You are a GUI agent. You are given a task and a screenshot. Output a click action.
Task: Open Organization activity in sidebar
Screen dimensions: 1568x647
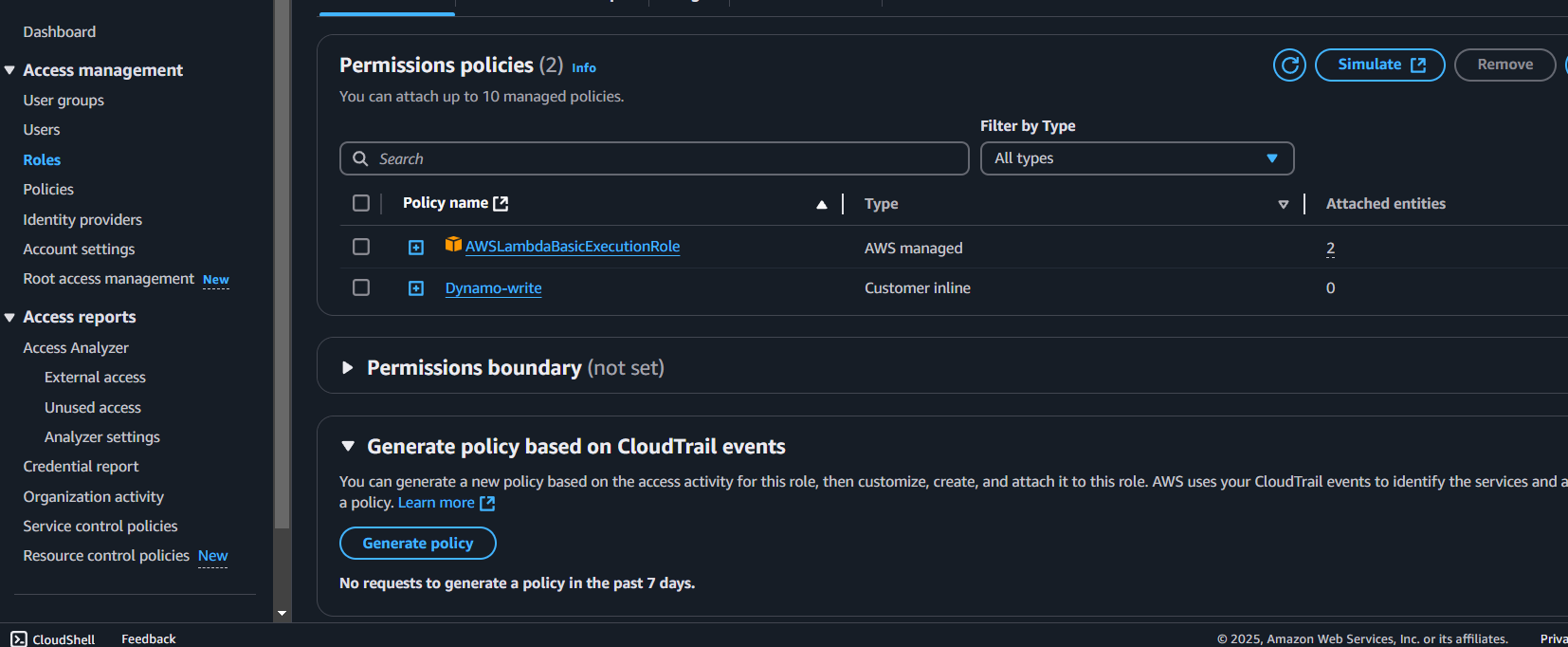click(x=93, y=496)
